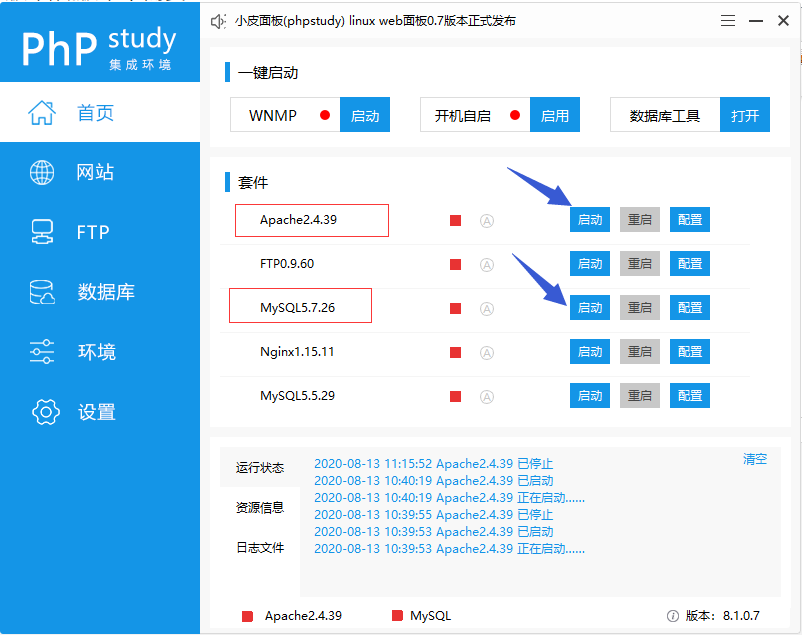Open the 环境 environment menu item

[x=100, y=352]
